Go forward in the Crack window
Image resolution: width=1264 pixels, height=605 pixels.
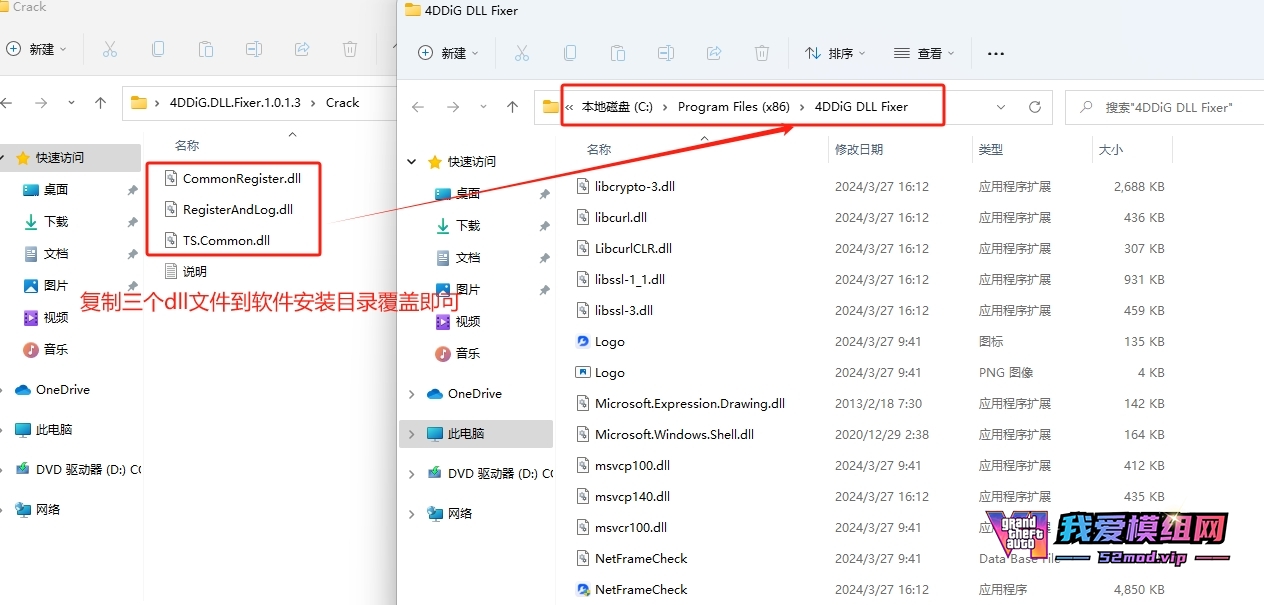40,103
